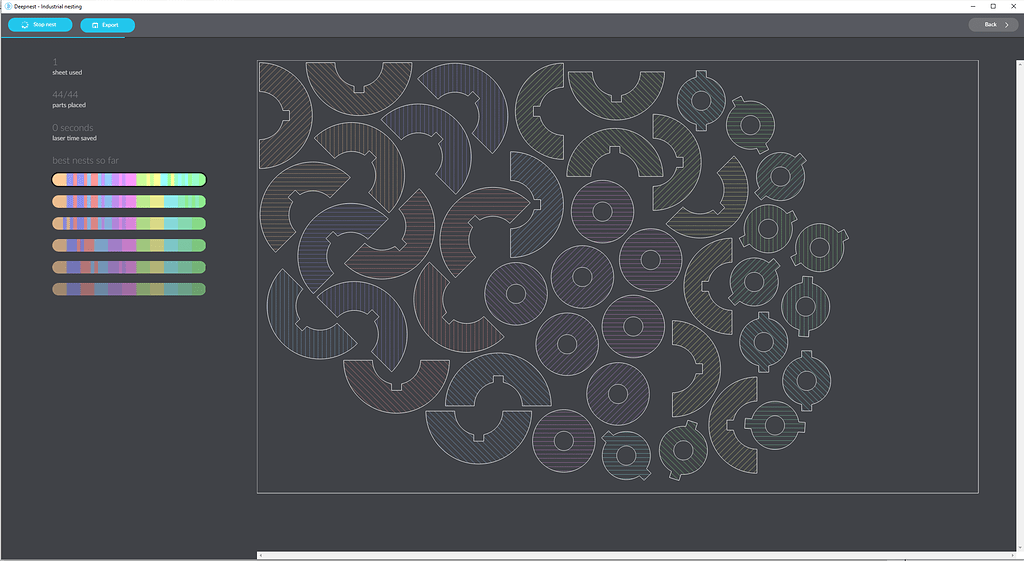Select the third best nest color bar
This screenshot has height=561, width=1024.
click(x=129, y=224)
